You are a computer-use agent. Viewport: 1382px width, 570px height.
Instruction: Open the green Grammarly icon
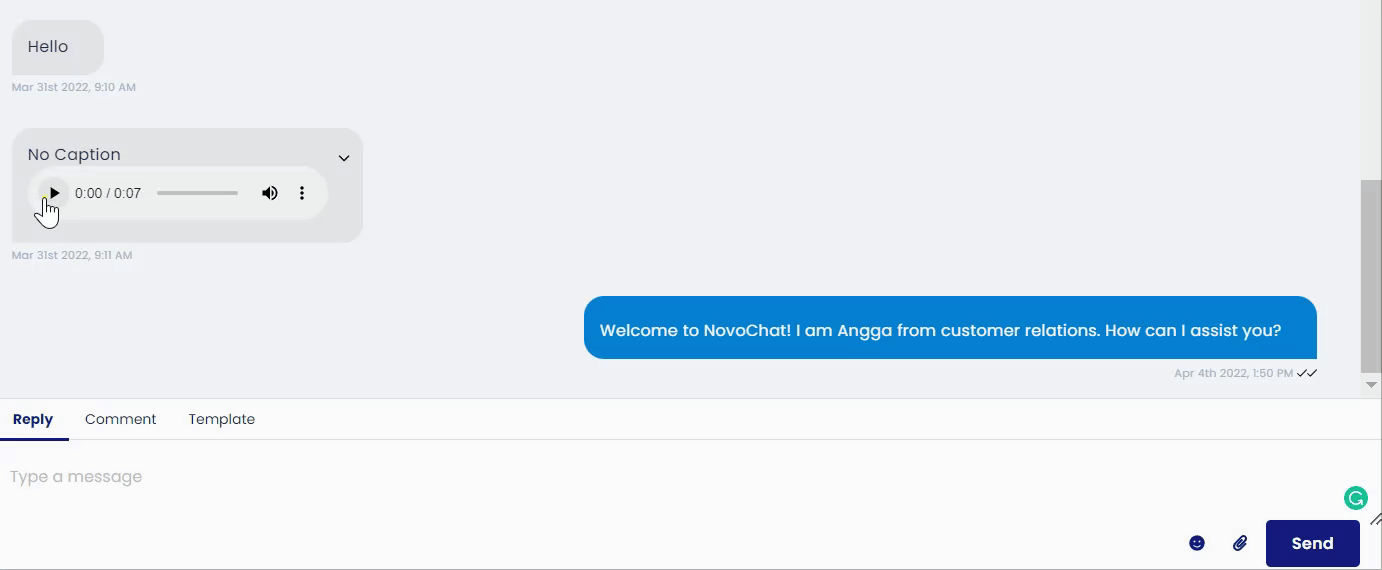tap(1355, 497)
